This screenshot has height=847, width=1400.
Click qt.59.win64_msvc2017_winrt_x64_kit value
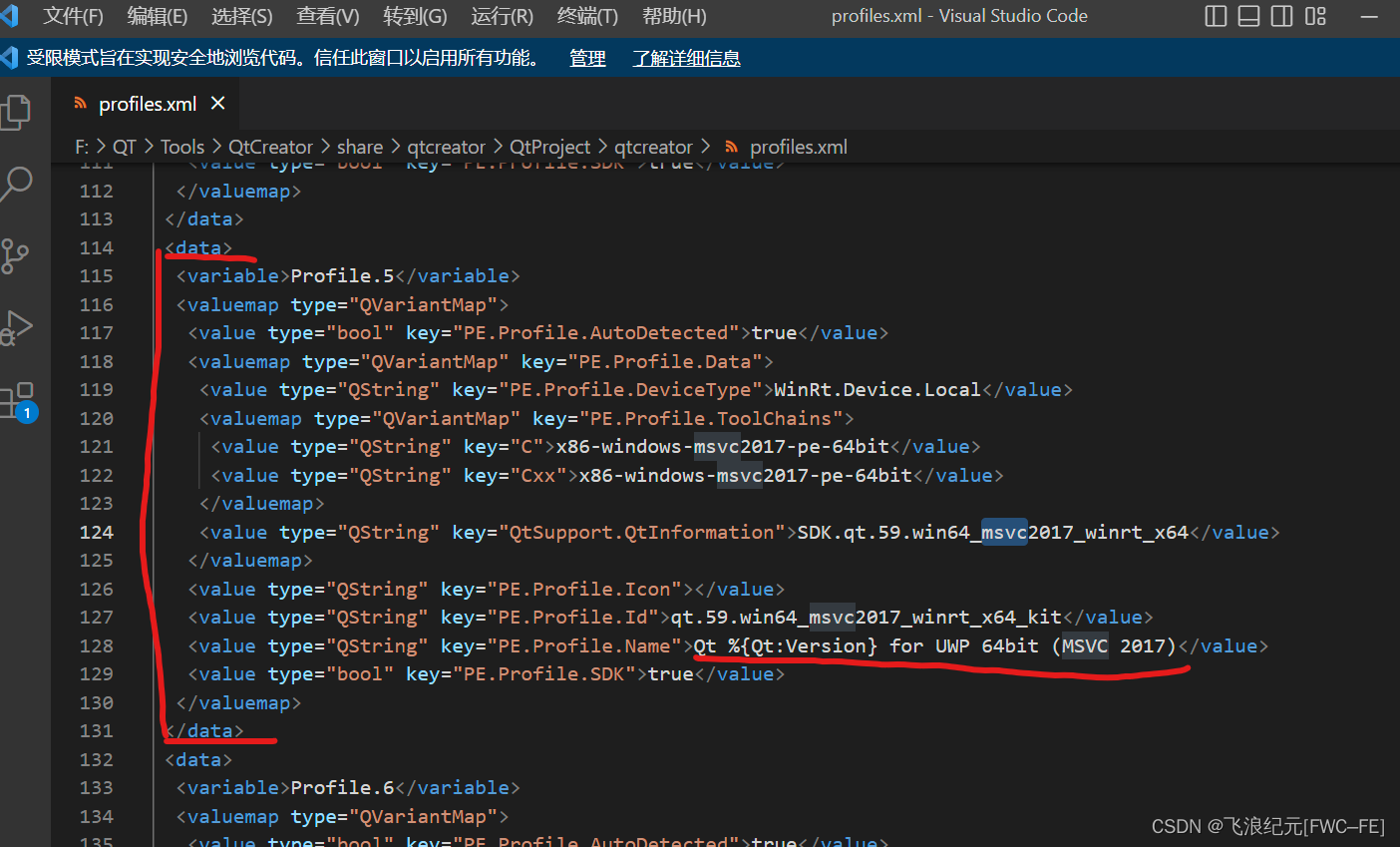[x=867, y=617]
